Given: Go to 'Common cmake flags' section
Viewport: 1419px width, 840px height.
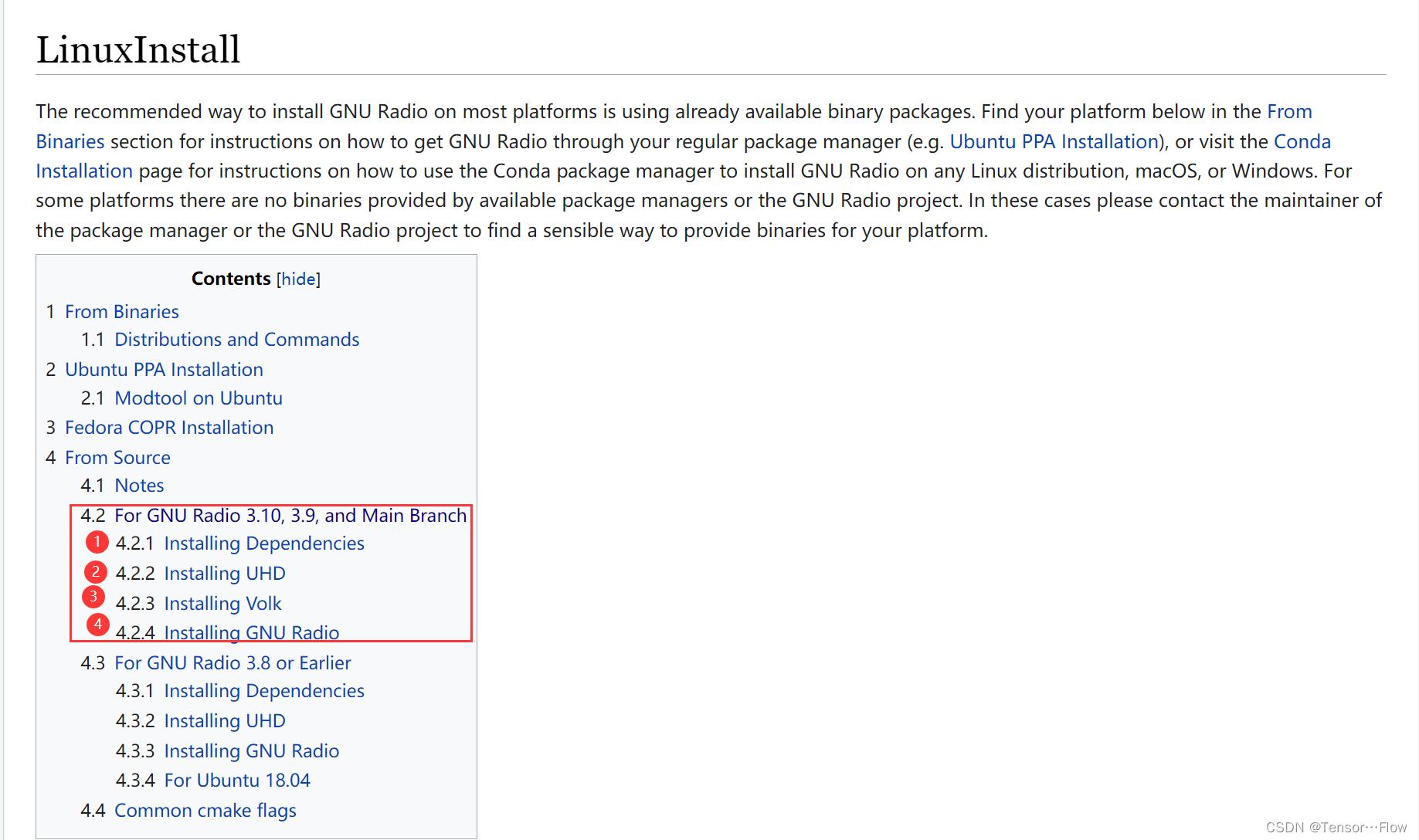Looking at the screenshot, I should pos(205,811).
